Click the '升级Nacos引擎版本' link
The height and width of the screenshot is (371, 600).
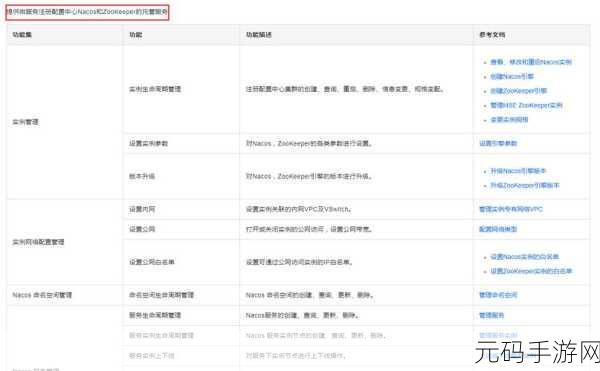coord(518,171)
